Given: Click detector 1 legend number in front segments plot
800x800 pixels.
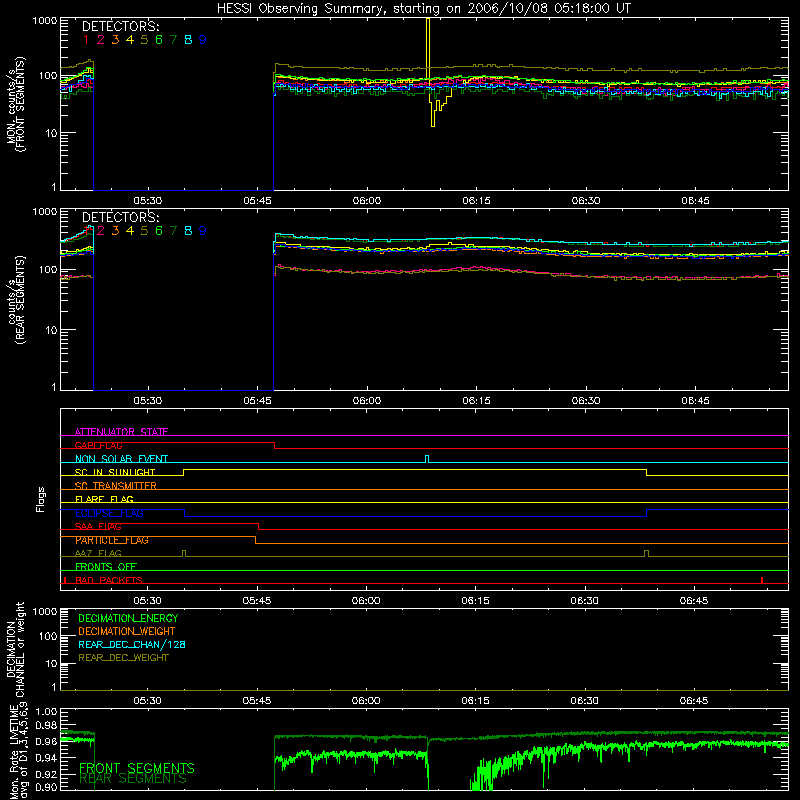Looking at the screenshot, I should coord(86,40).
